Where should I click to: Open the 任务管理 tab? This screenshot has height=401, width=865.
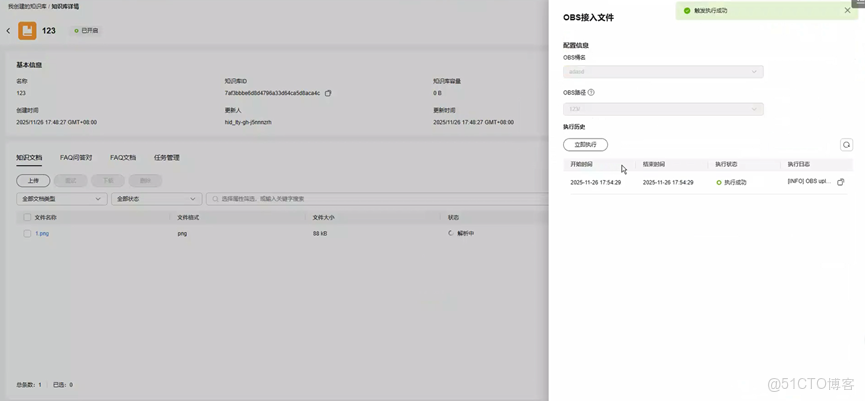point(167,158)
